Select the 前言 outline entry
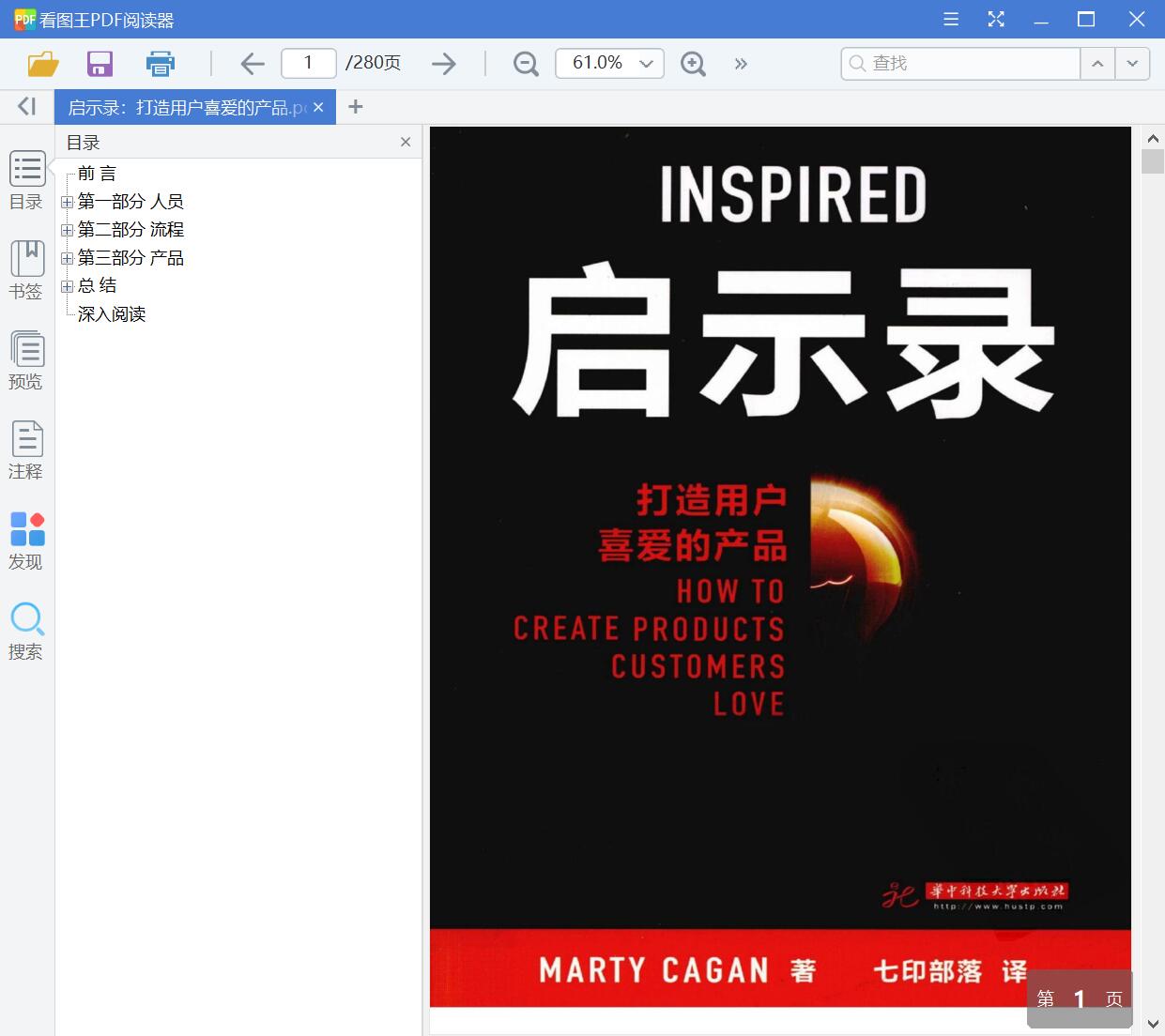1165x1036 pixels. coord(97,174)
